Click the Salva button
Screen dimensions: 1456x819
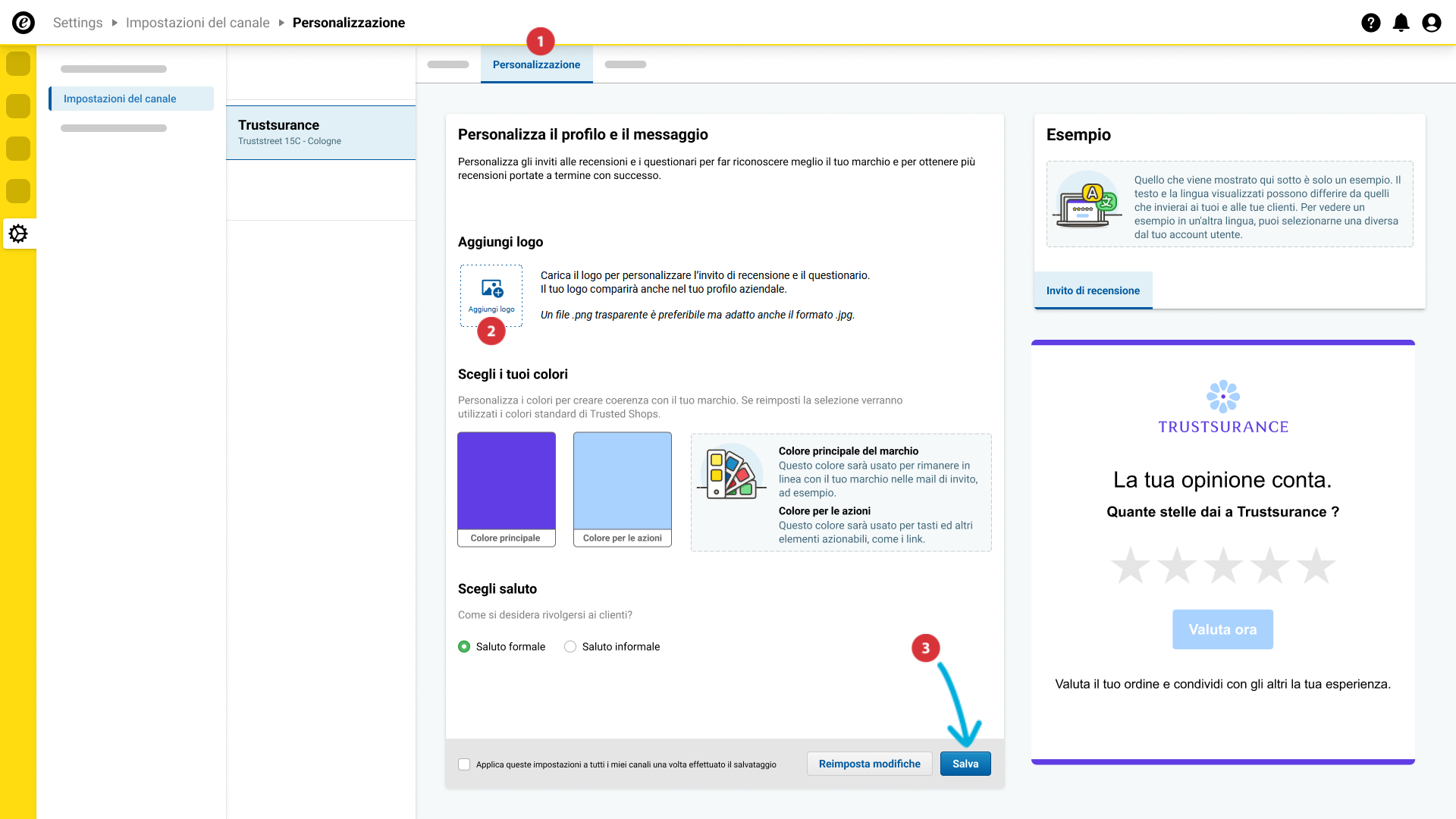[965, 764]
